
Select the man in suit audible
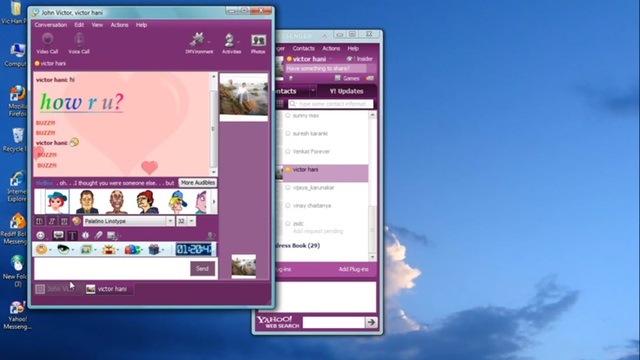pos(87,202)
